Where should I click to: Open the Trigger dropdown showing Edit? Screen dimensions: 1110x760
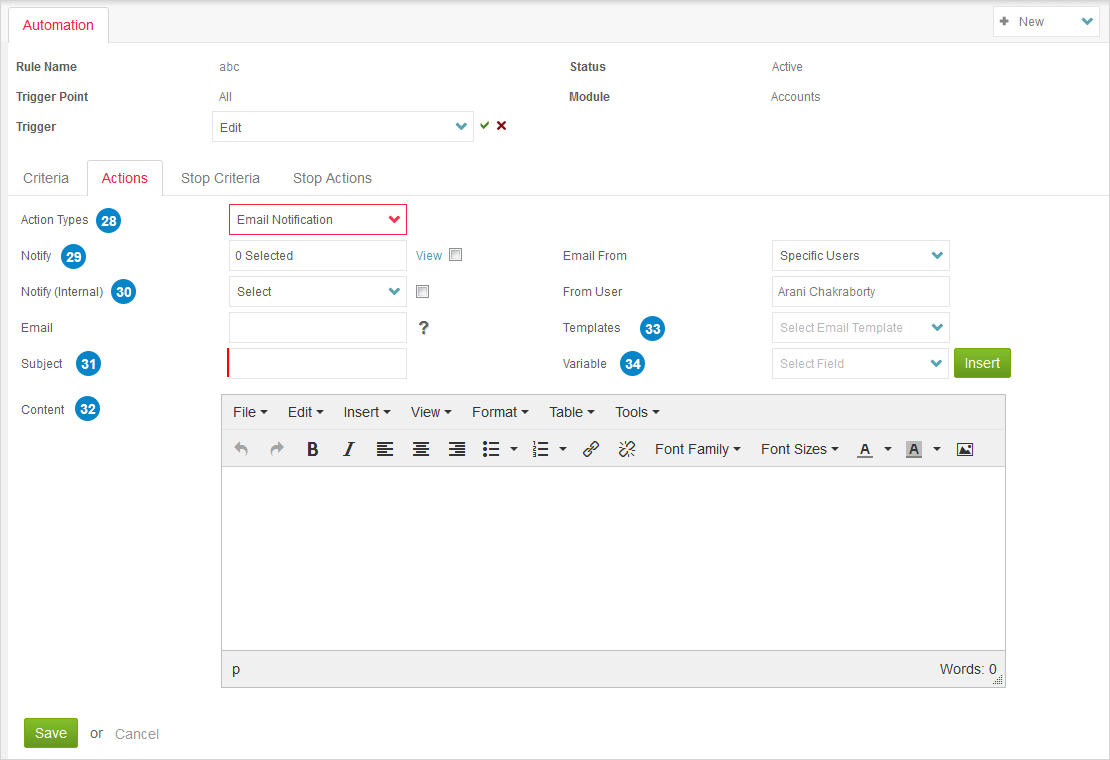coord(343,127)
